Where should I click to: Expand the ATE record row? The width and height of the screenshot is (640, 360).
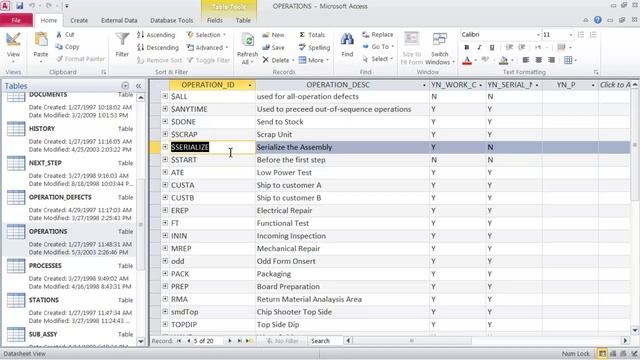click(x=165, y=172)
